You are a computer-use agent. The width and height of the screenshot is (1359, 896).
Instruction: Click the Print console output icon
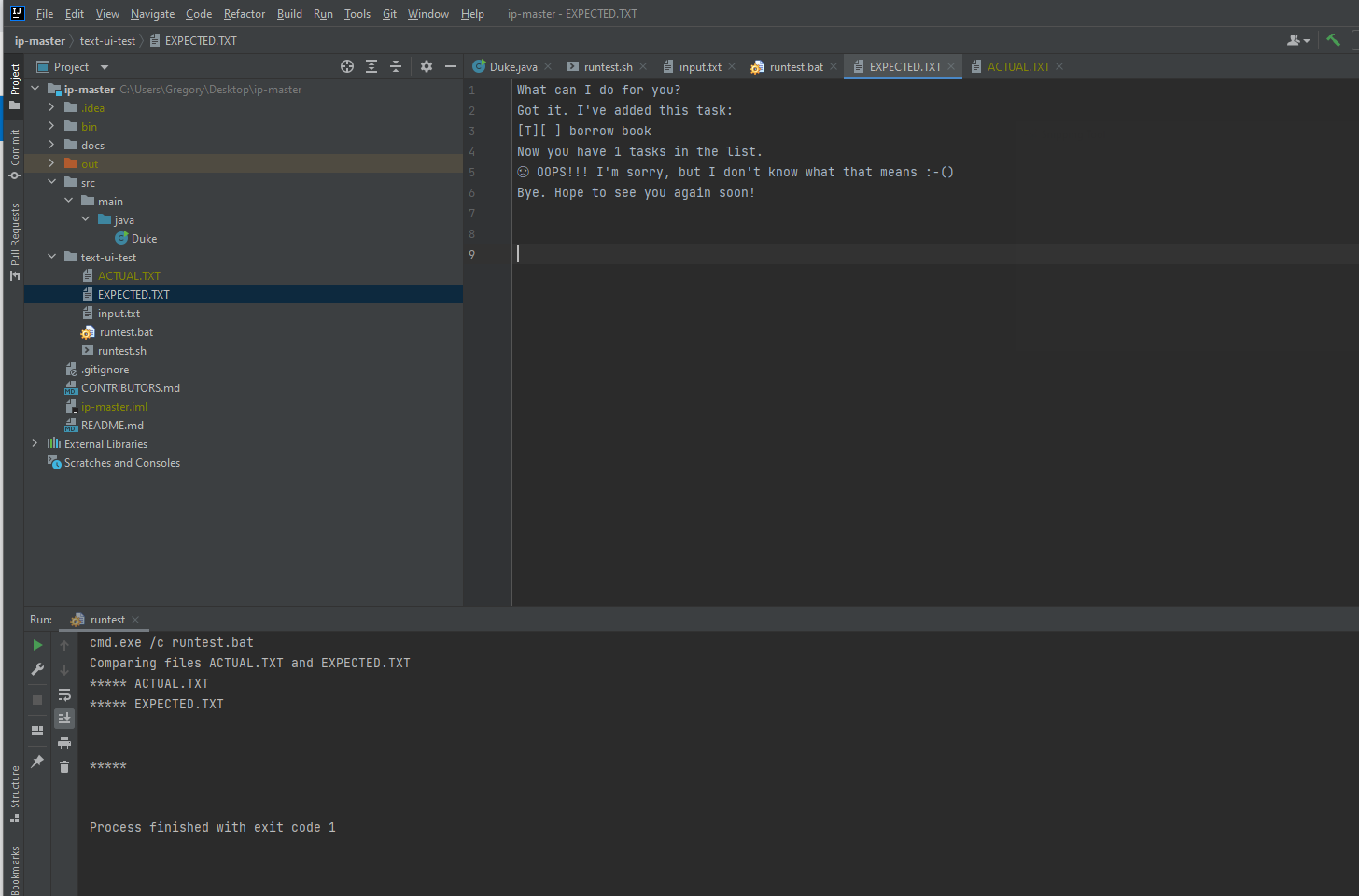pyautogui.click(x=64, y=743)
